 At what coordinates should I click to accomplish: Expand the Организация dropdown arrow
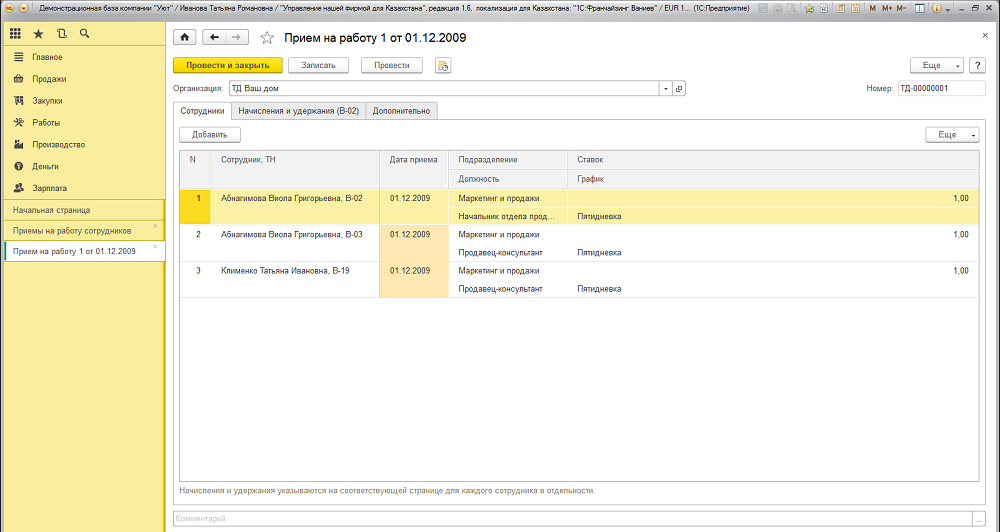665,88
